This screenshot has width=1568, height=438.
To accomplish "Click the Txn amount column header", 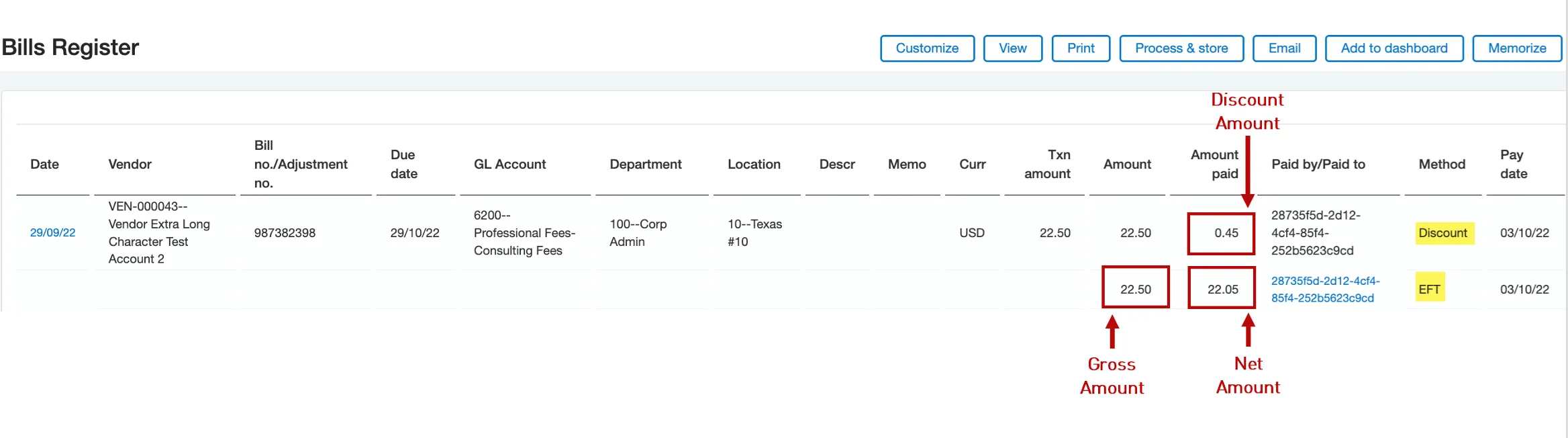I will click(x=1048, y=164).
